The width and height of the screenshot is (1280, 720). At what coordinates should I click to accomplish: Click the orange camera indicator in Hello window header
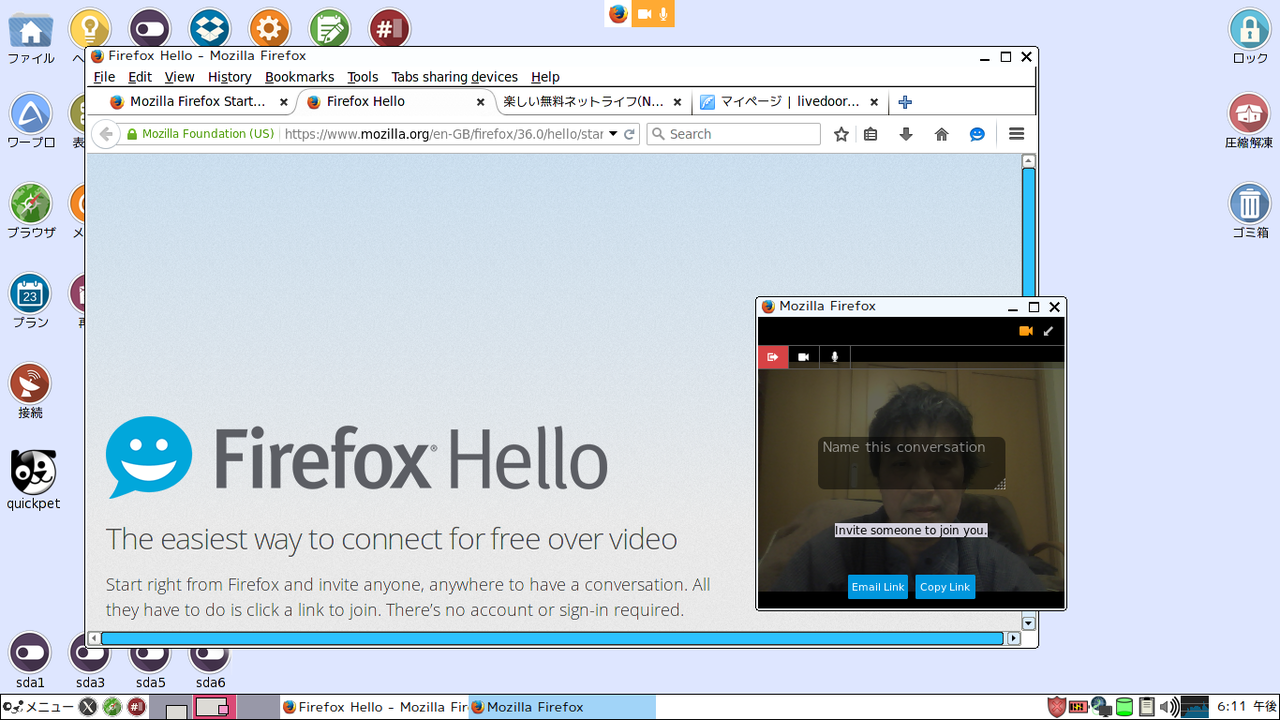coord(1026,331)
